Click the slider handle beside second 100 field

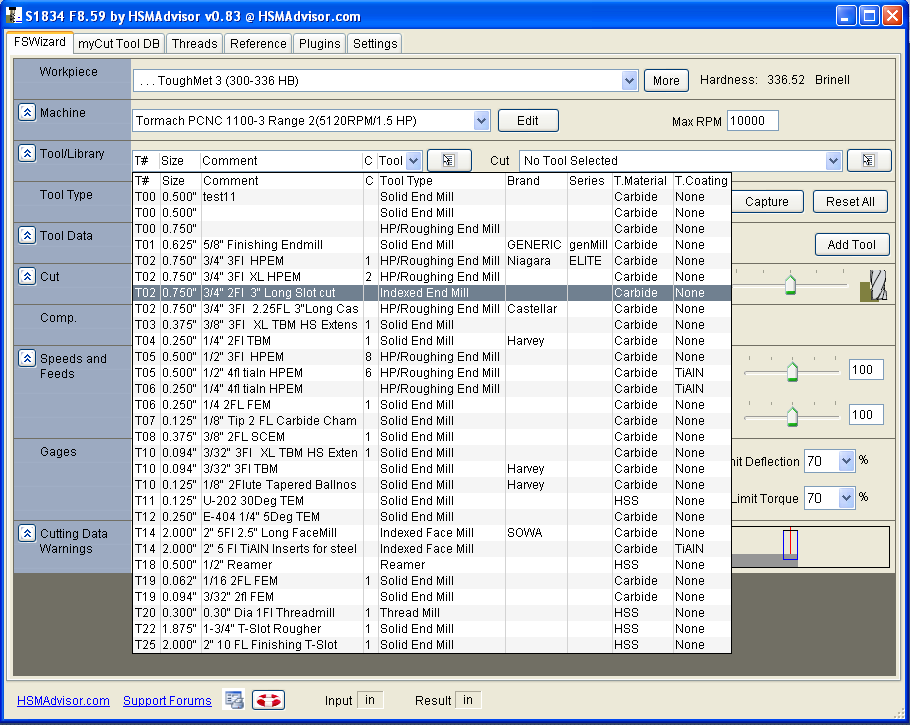coord(792,416)
